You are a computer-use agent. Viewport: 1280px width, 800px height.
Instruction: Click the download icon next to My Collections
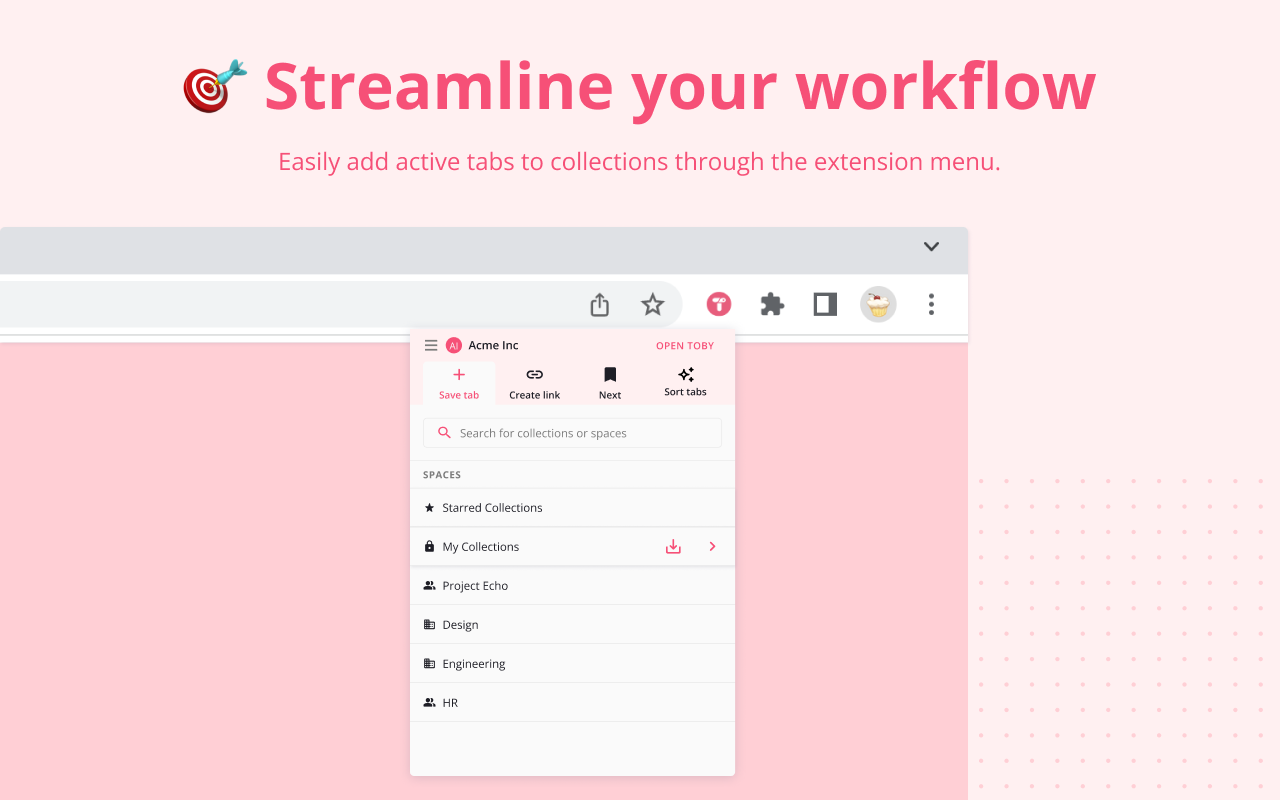pyautogui.click(x=672, y=546)
